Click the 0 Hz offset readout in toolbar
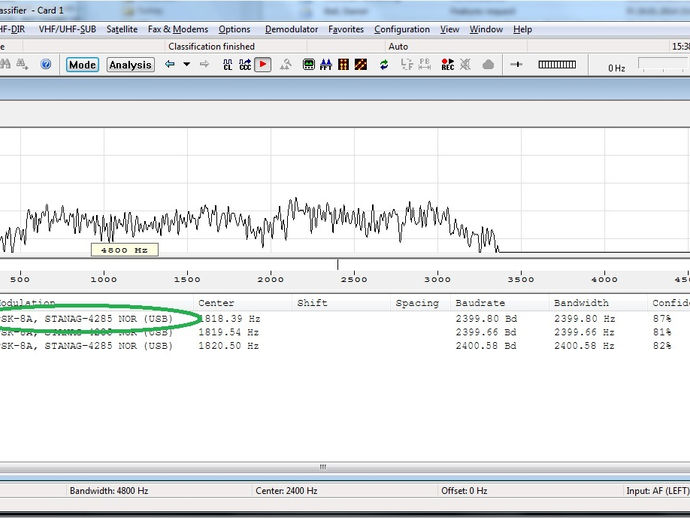 pos(617,68)
